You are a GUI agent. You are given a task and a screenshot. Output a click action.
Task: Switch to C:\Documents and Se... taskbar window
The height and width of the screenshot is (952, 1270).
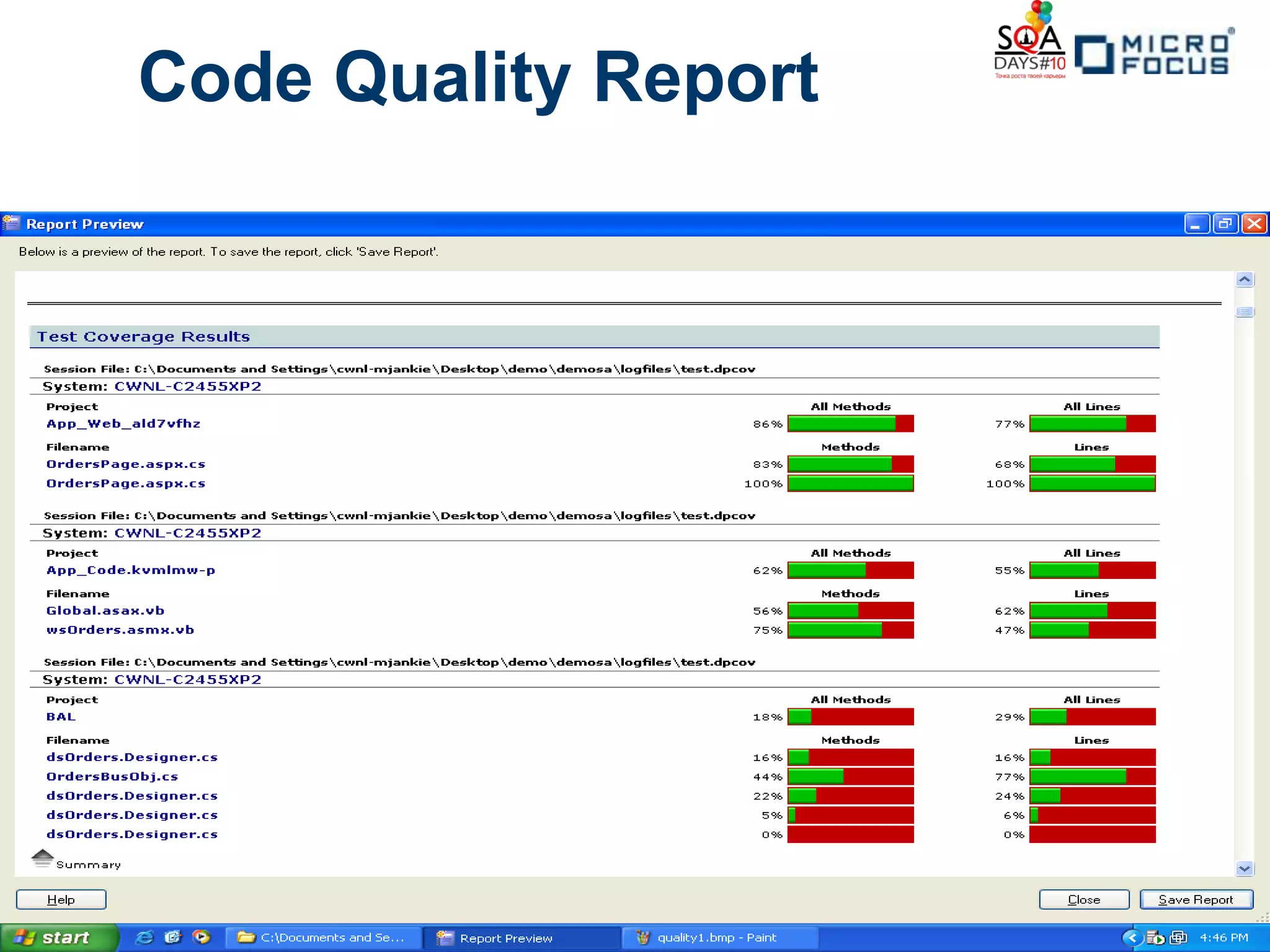[322, 938]
